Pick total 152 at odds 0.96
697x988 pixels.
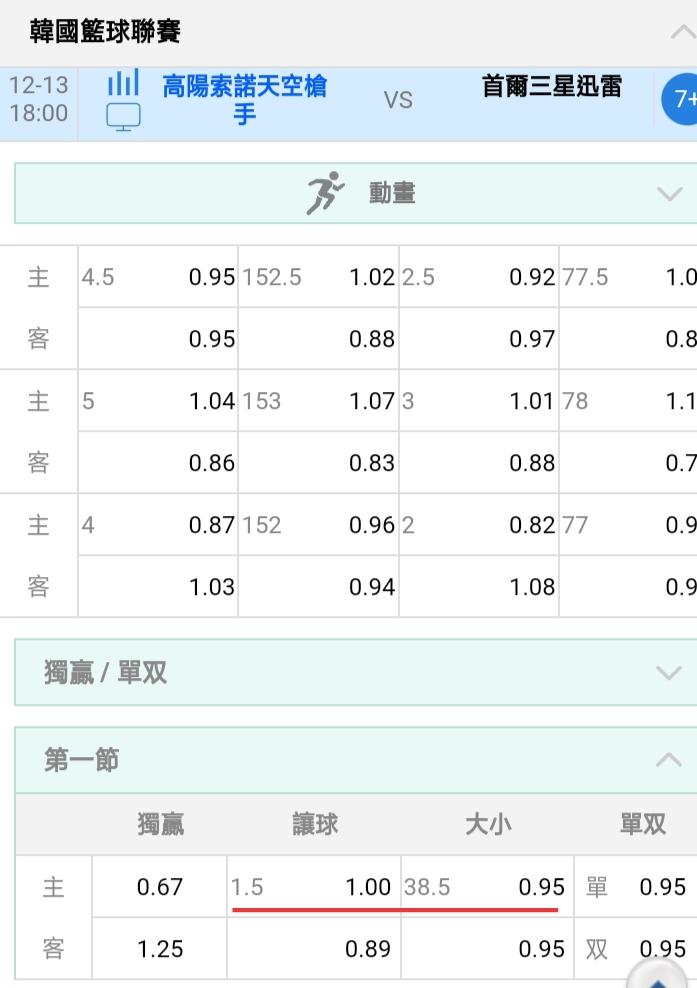point(318,525)
